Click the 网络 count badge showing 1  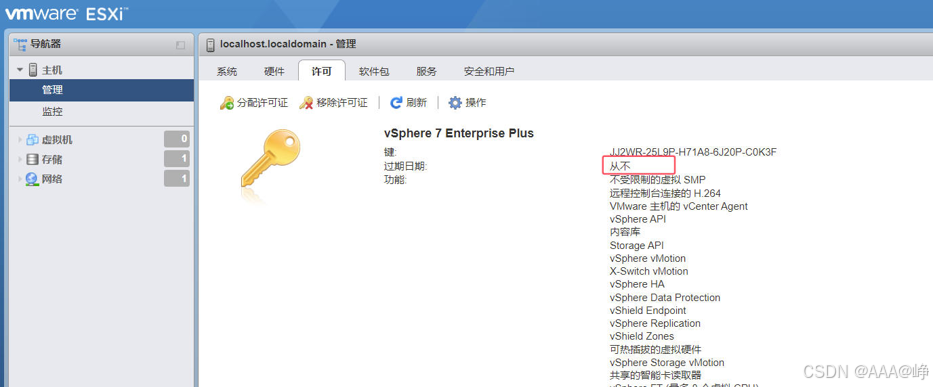177,179
